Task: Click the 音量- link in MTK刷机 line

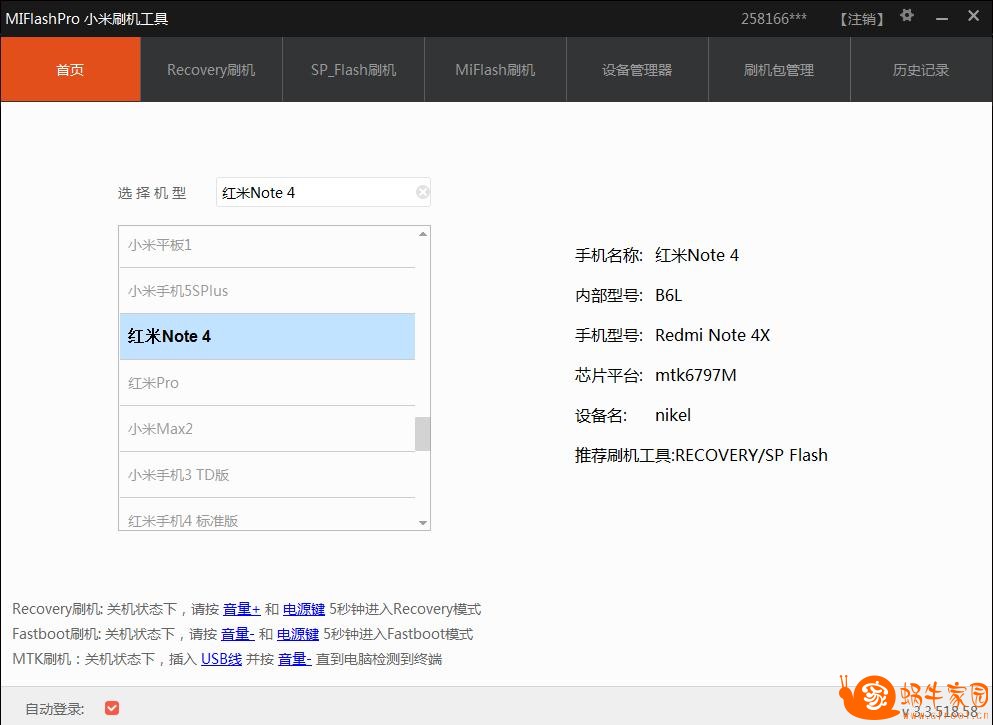Action: [294, 659]
